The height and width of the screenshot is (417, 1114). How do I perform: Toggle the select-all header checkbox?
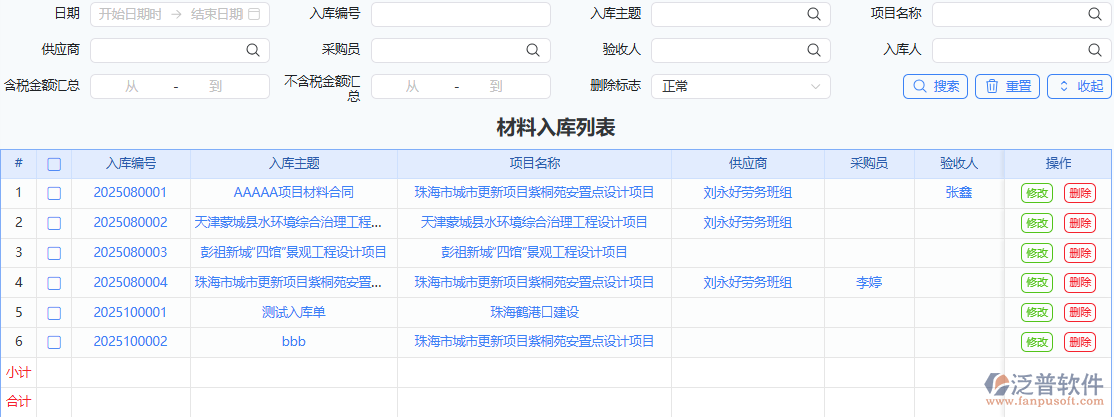click(54, 164)
